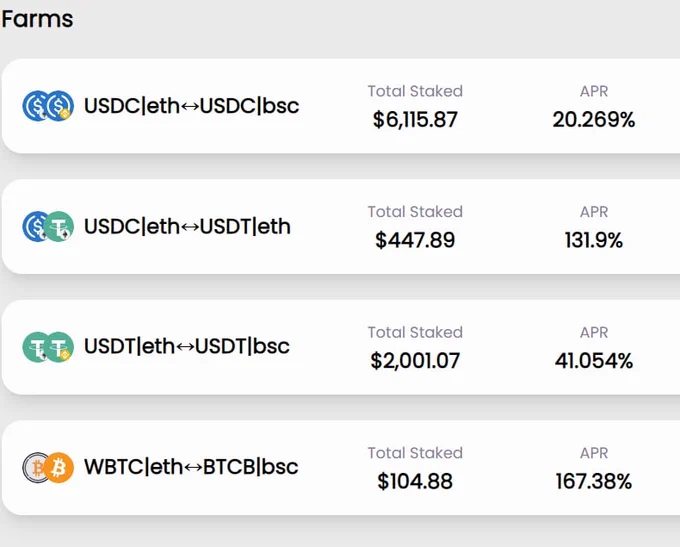Click the gray WBTC coin icon
The image size is (680, 547).
35,468
